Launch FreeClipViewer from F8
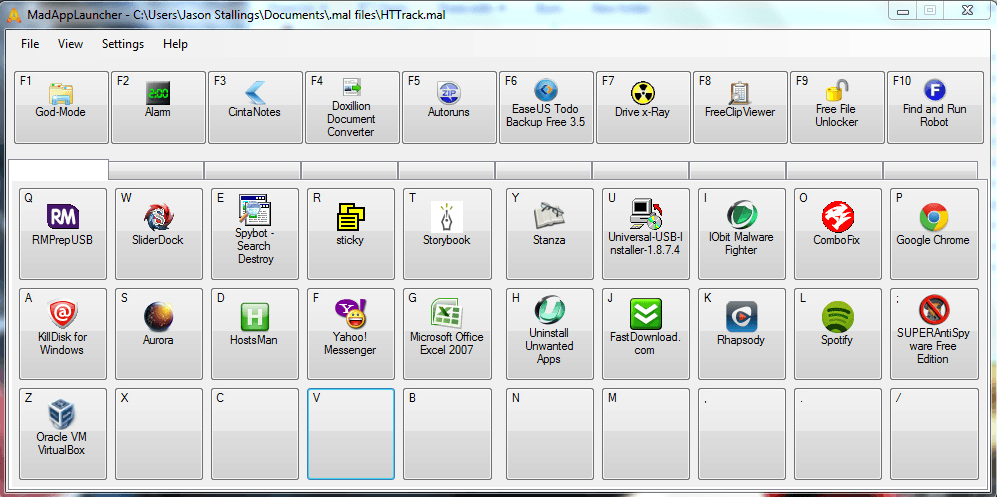The width and height of the screenshot is (997, 497). pyautogui.click(x=740, y=107)
